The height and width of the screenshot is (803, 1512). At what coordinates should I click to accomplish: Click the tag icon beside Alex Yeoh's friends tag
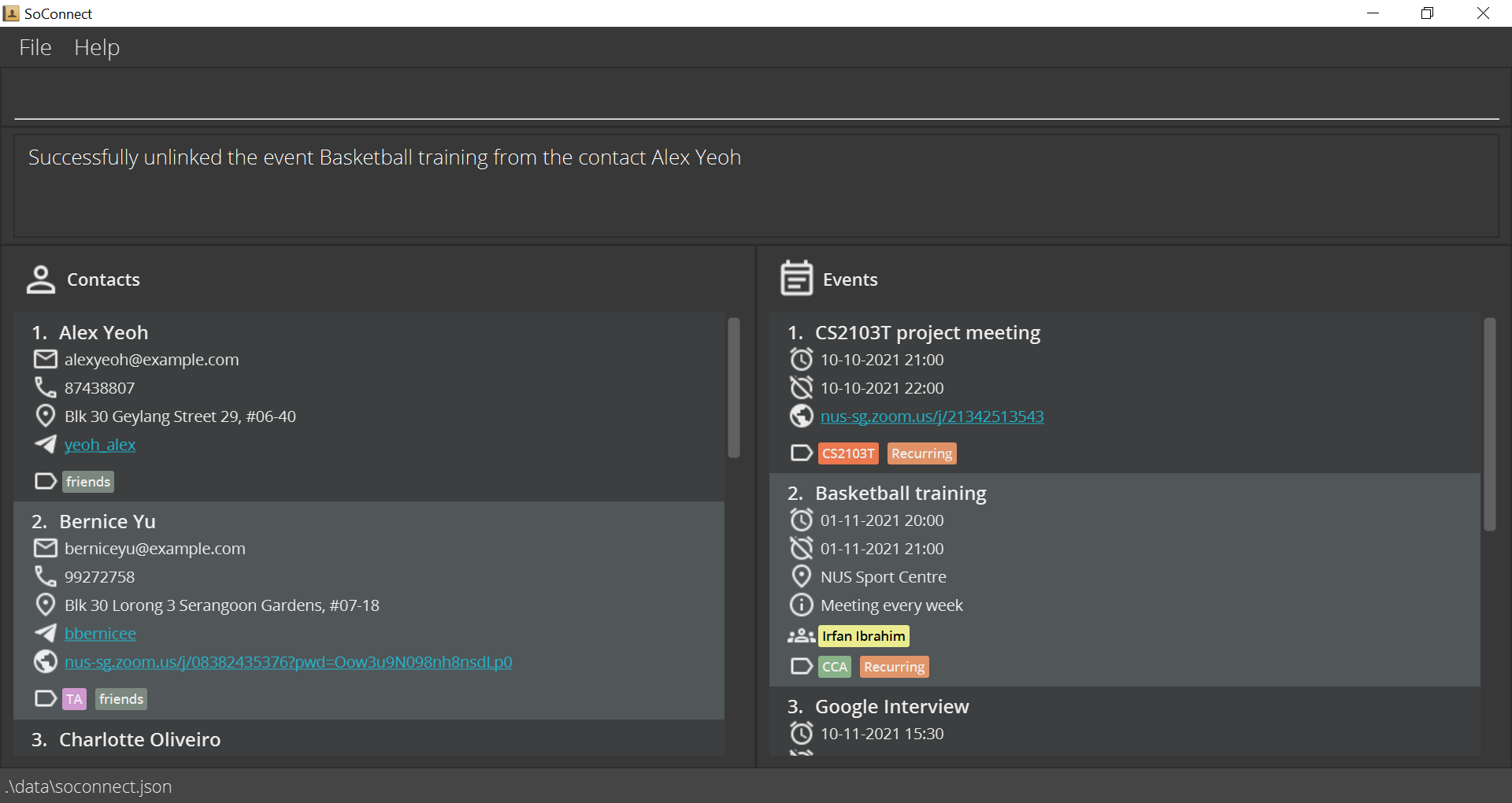pos(46,481)
